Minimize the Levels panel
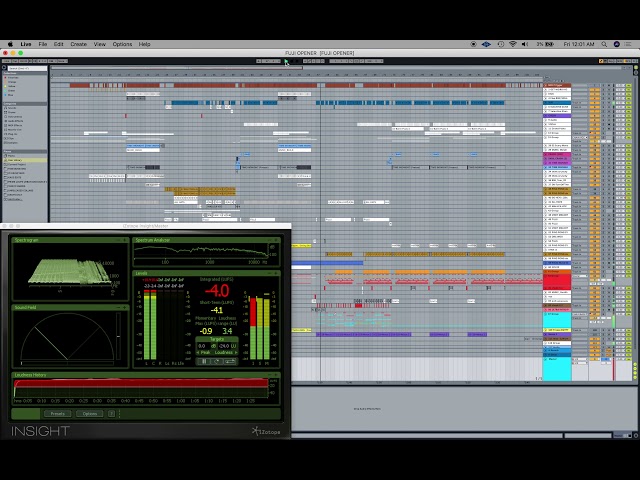Screen dimensions: 640x480 coord(270,273)
